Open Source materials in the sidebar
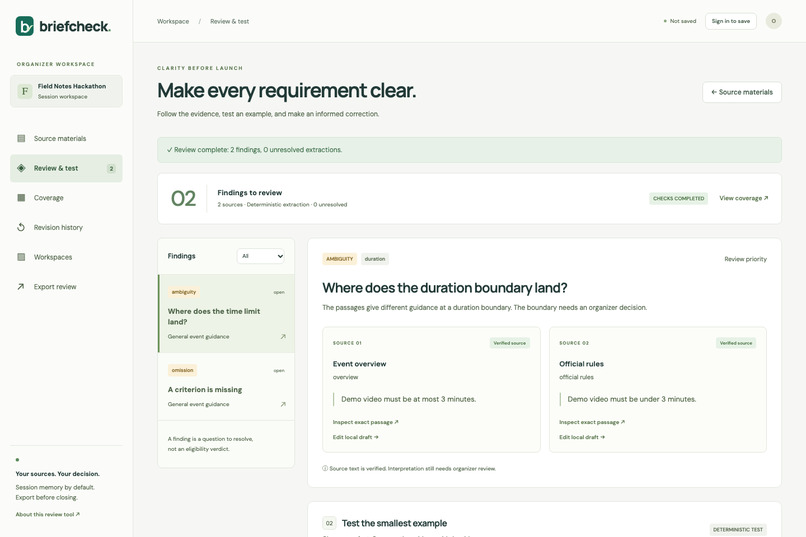This screenshot has width=806, height=537. click(x=66, y=138)
